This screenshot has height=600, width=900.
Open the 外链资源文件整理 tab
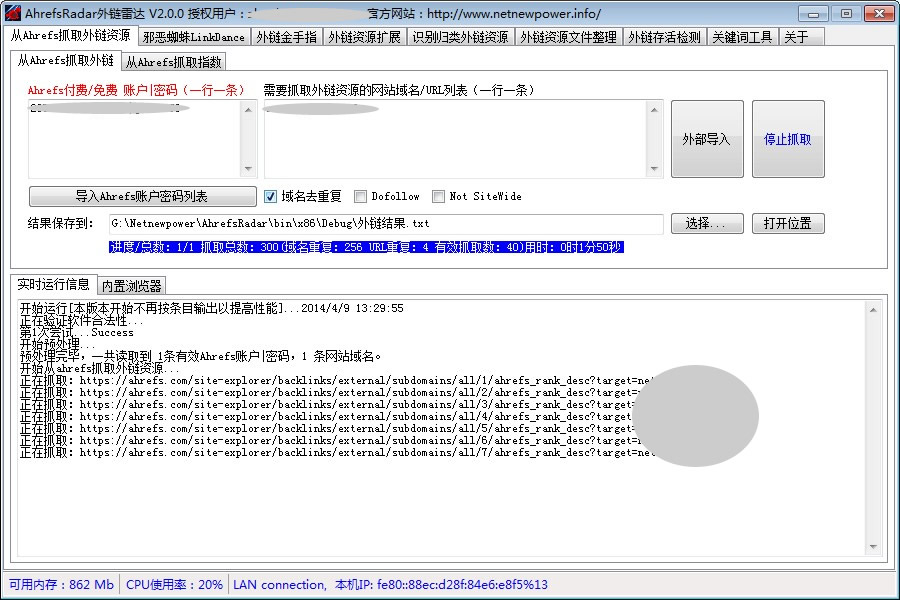[568, 37]
